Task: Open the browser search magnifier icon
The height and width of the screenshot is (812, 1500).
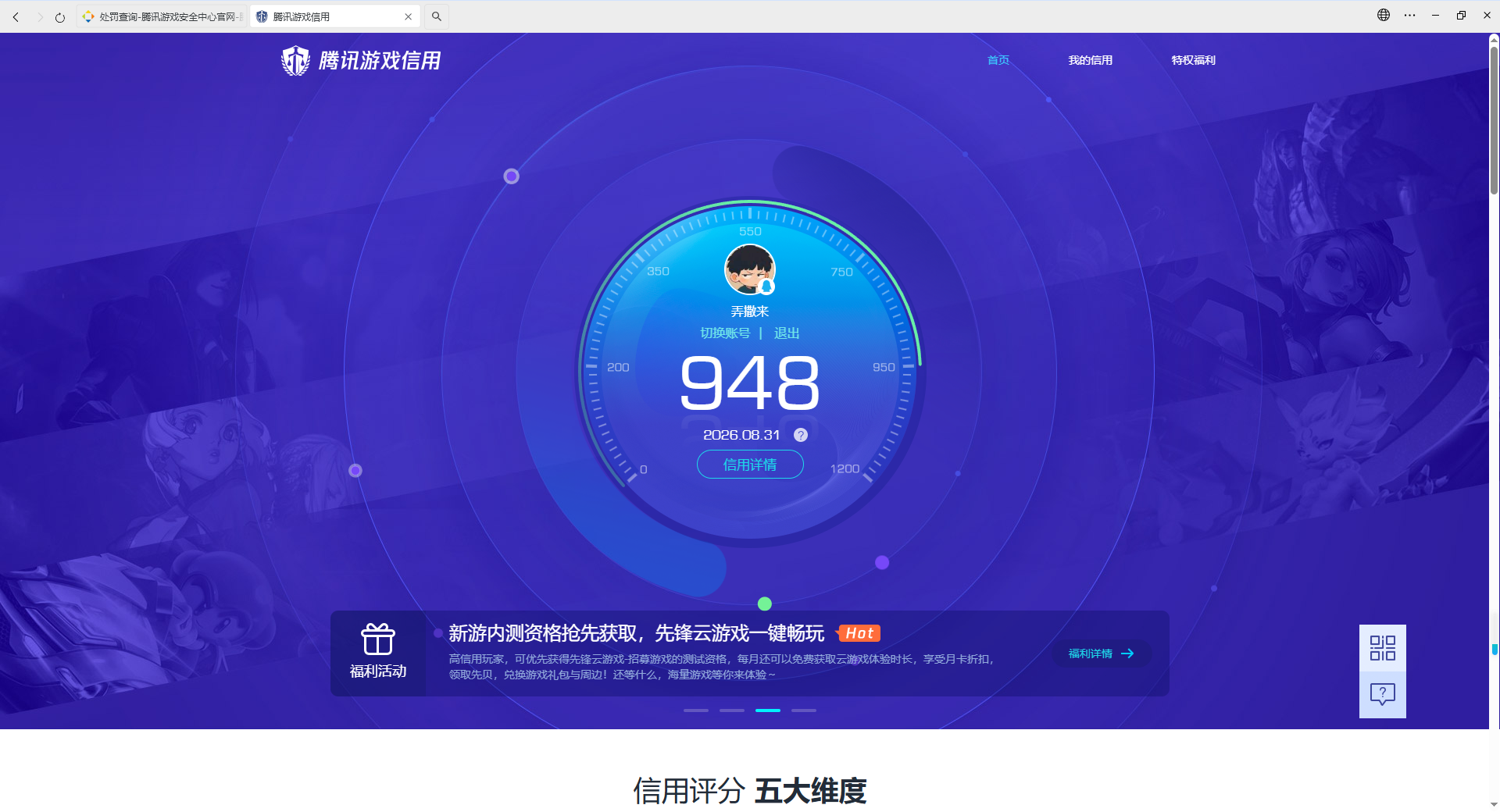Action: [x=437, y=16]
